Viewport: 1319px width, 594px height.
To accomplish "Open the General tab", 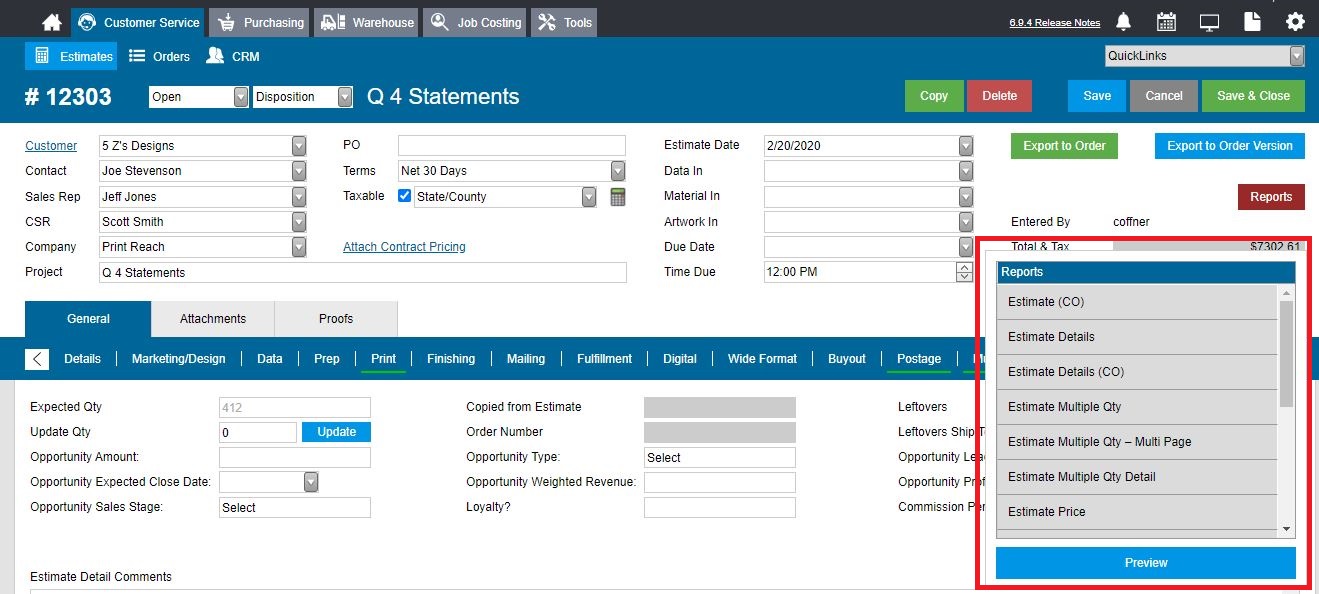I will [88, 319].
